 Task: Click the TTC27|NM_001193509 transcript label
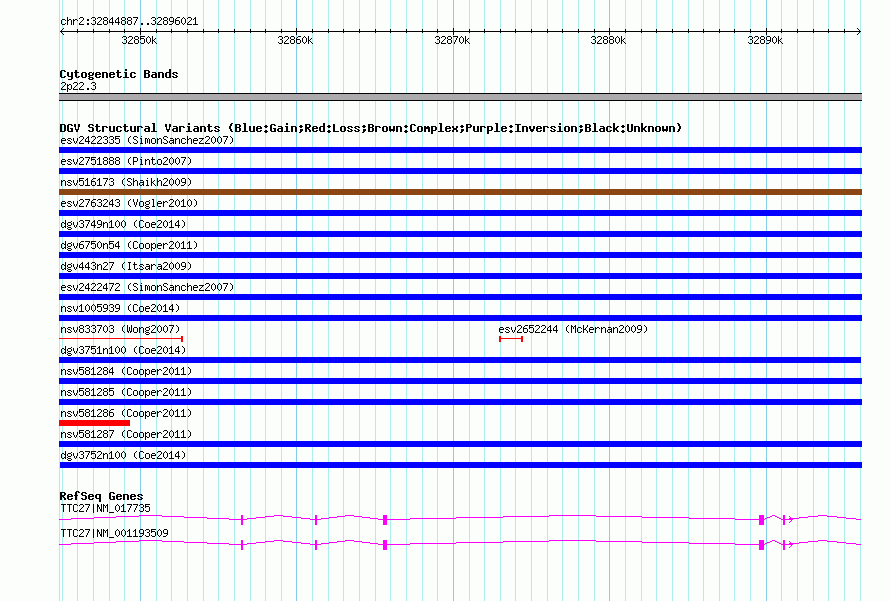(114, 533)
